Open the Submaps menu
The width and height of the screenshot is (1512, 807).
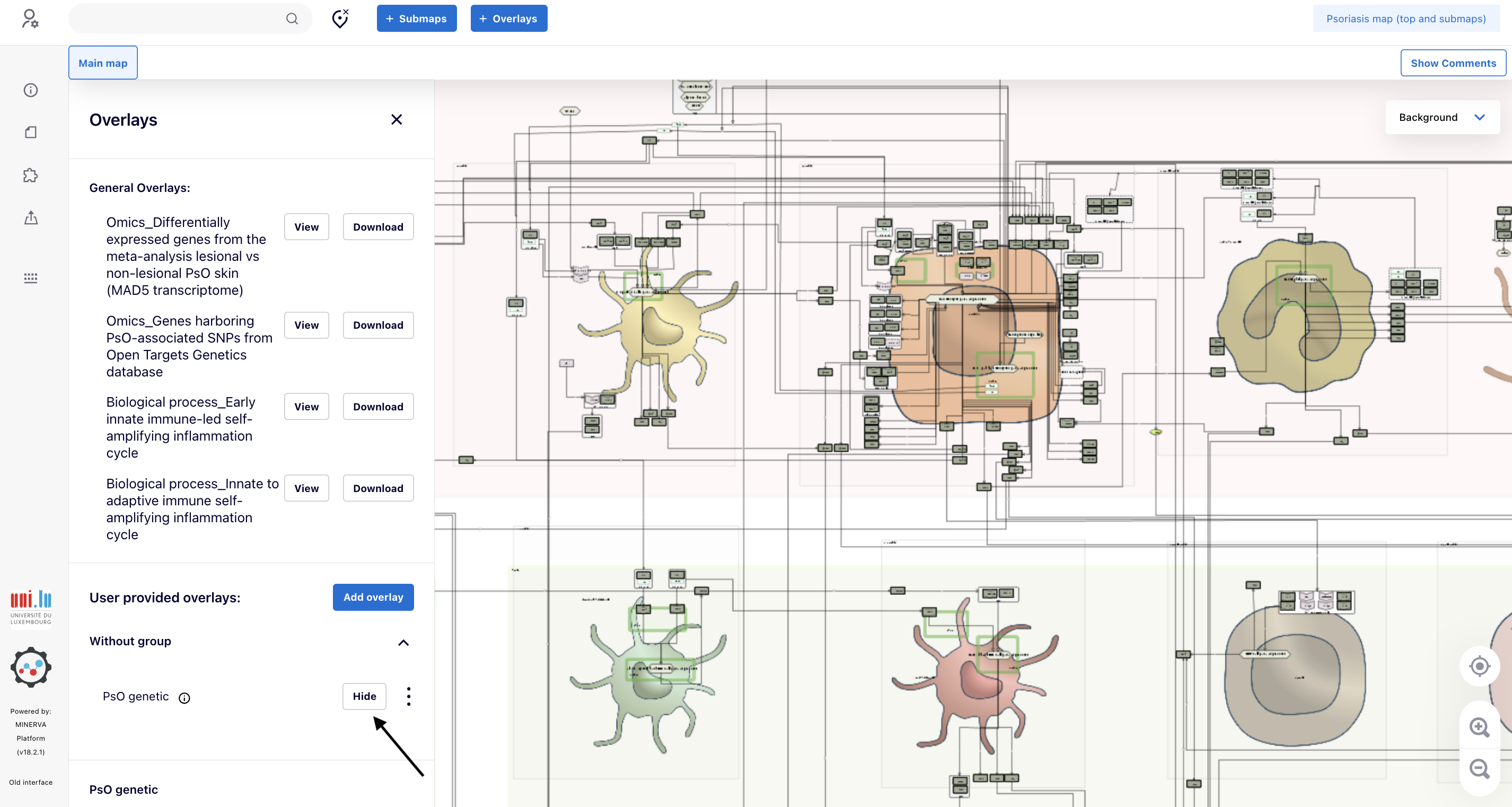(416, 19)
